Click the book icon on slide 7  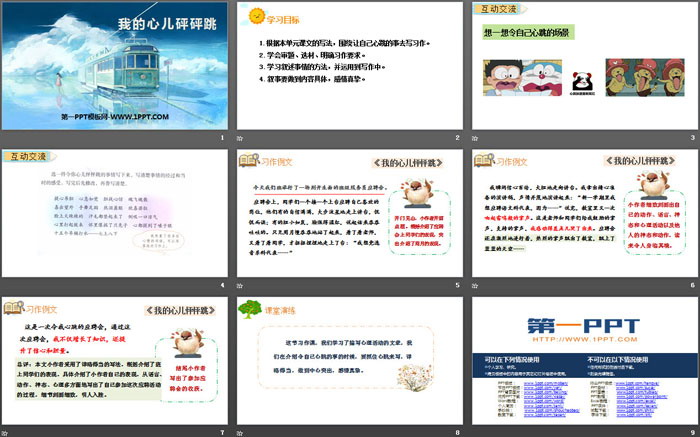point(13,308)
